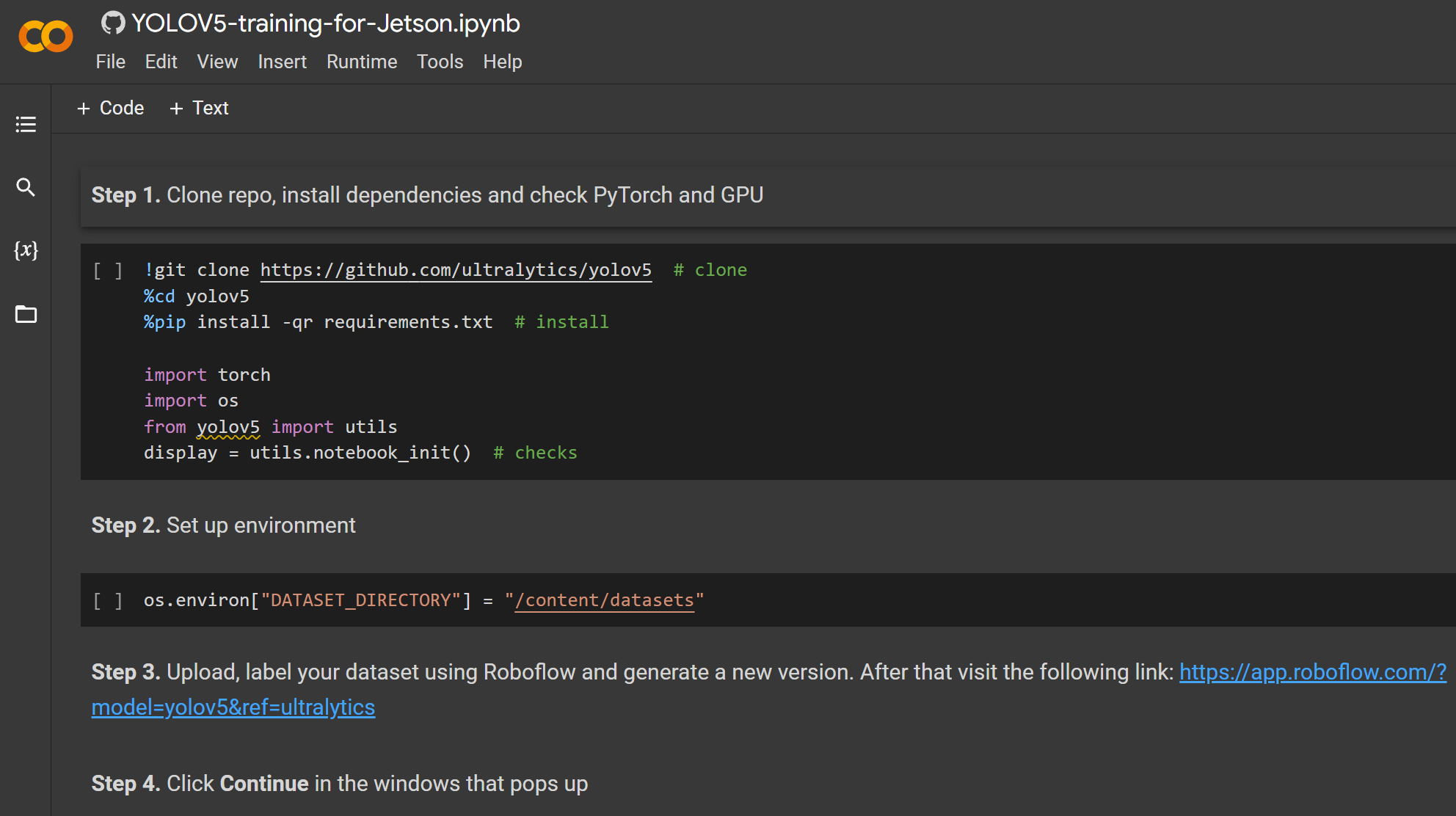Click the '%pip install -qr requirements.txt' line
Screen dimensions: 1456x816
click(x=318, y=322)
